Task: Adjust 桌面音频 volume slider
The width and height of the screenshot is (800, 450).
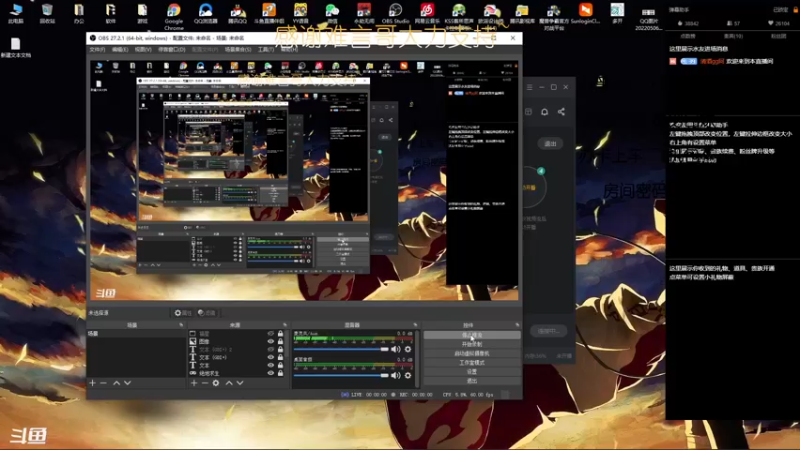Action: pos(341,375)
